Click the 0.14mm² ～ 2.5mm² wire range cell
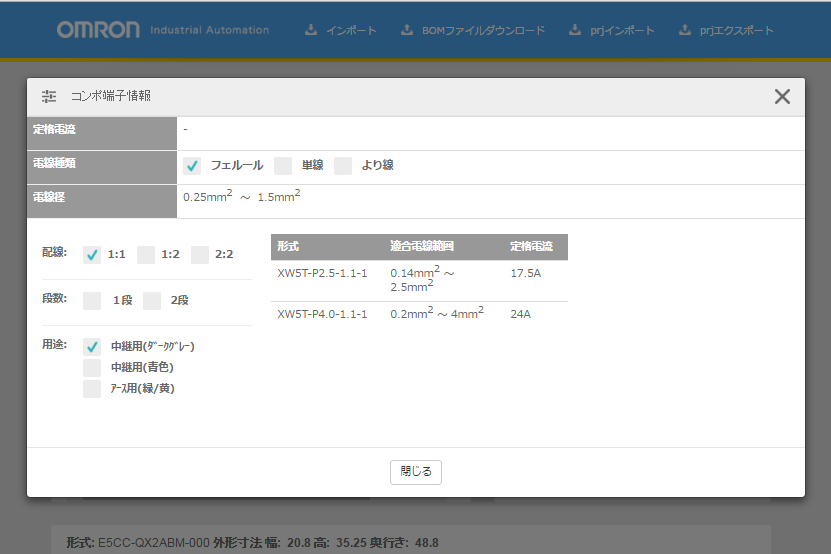This screenshot has height=554, width=831. click(x=422, y=279)
